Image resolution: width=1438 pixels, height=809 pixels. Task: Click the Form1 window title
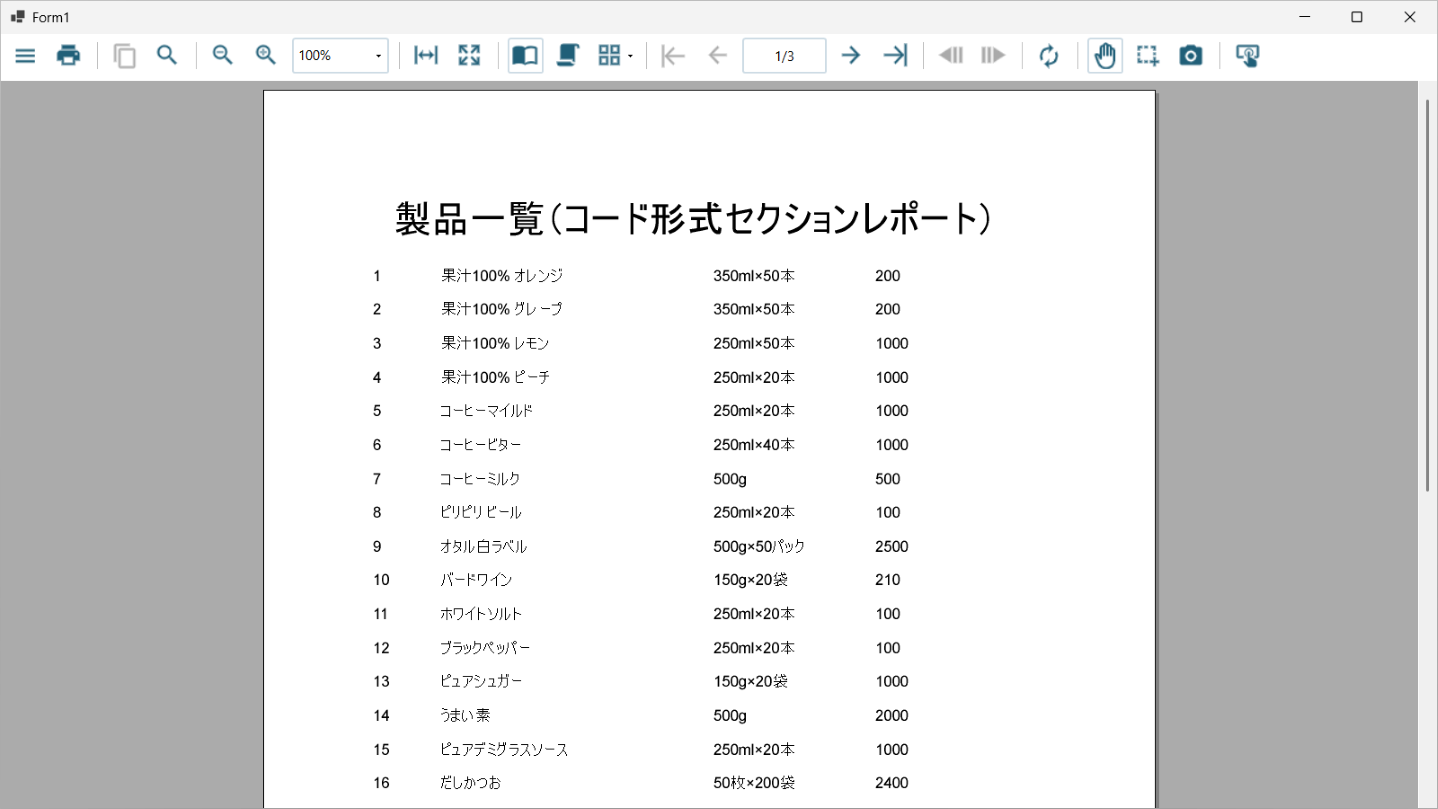point(51,17)
